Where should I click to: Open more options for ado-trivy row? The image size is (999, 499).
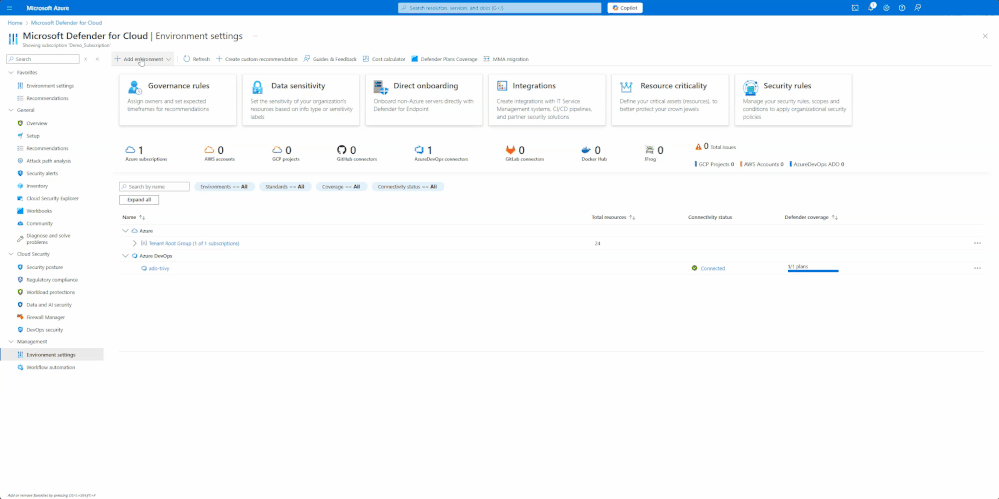coord(977,268)
